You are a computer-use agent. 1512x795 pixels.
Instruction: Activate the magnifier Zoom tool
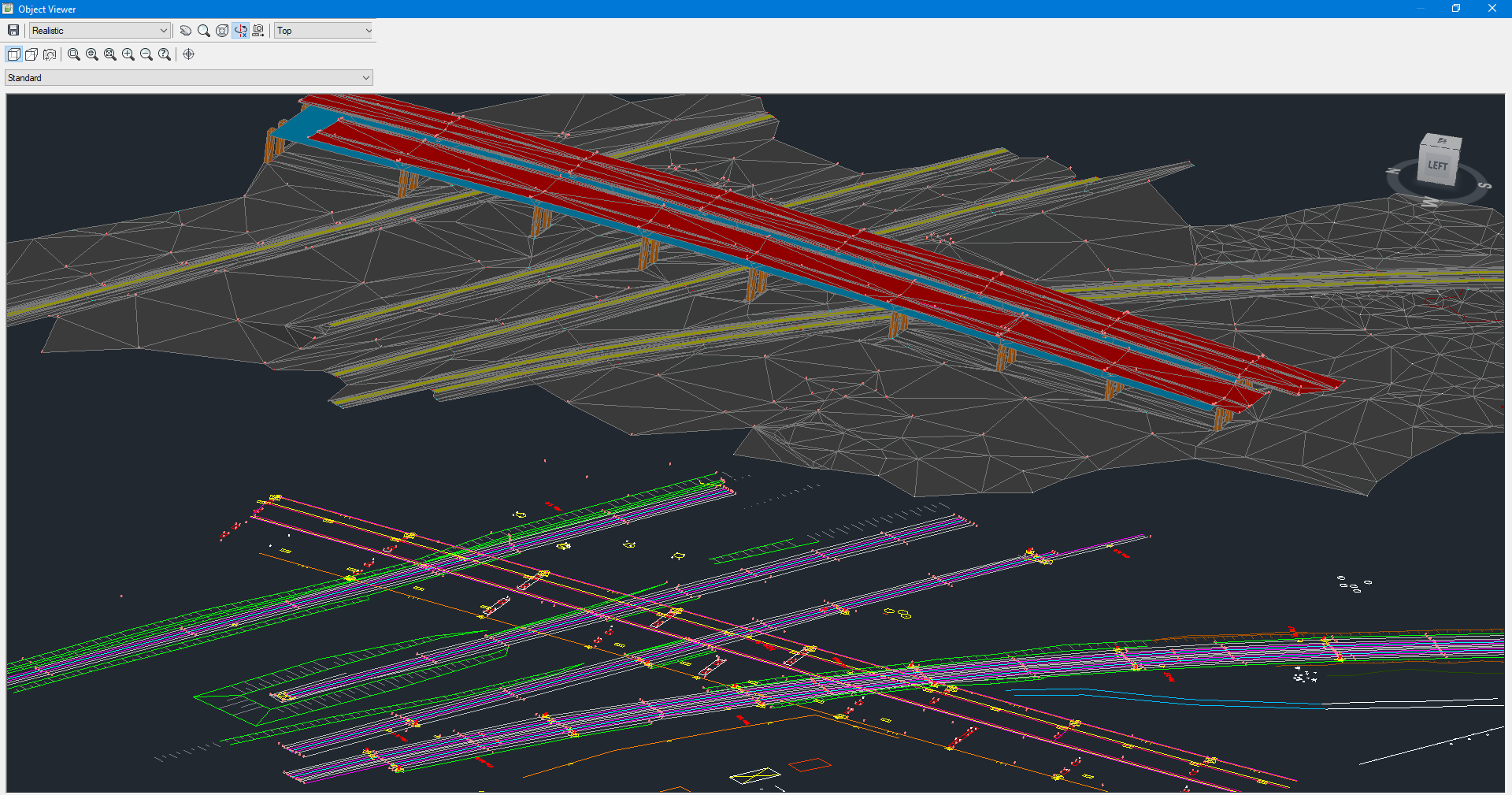tap(204, 31)
